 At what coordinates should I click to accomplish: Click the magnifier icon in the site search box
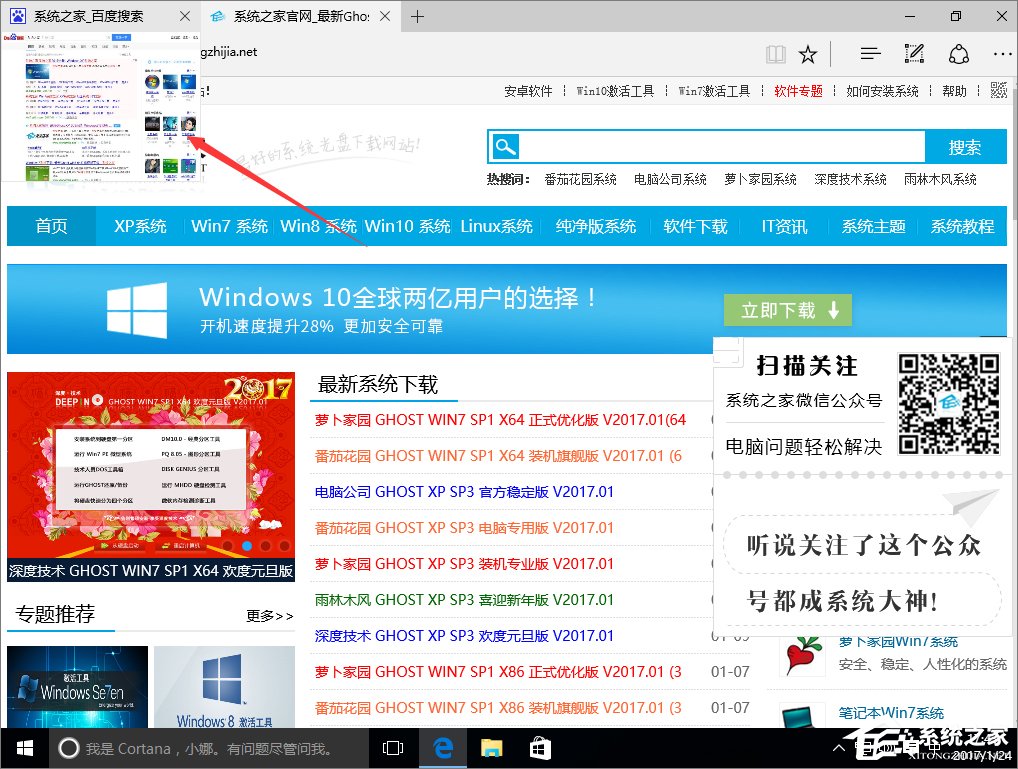click(505, 146)
